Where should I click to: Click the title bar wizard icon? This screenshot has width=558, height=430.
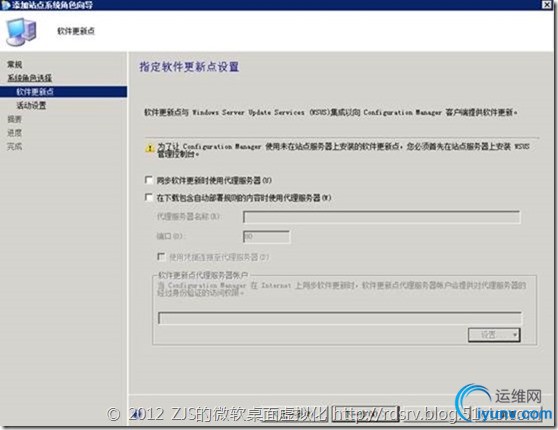(5, 5)
